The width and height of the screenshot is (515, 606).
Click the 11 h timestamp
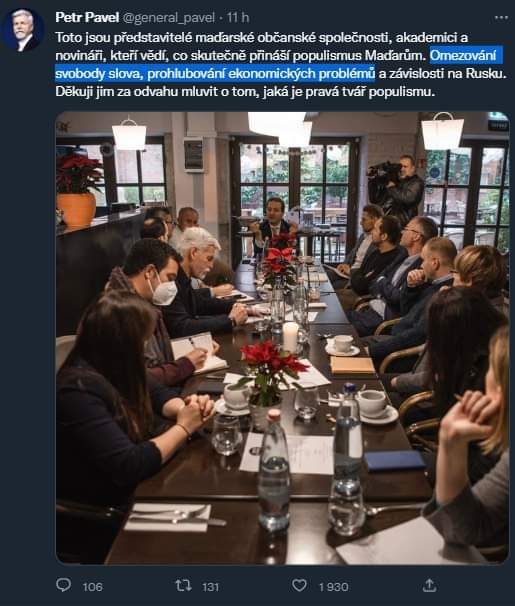[x=238, y=18]
